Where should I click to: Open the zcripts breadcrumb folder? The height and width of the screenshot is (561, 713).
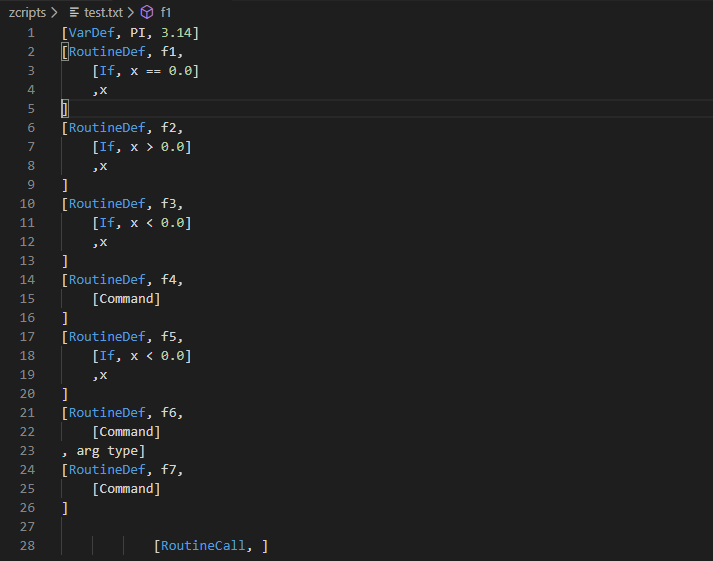27,13
